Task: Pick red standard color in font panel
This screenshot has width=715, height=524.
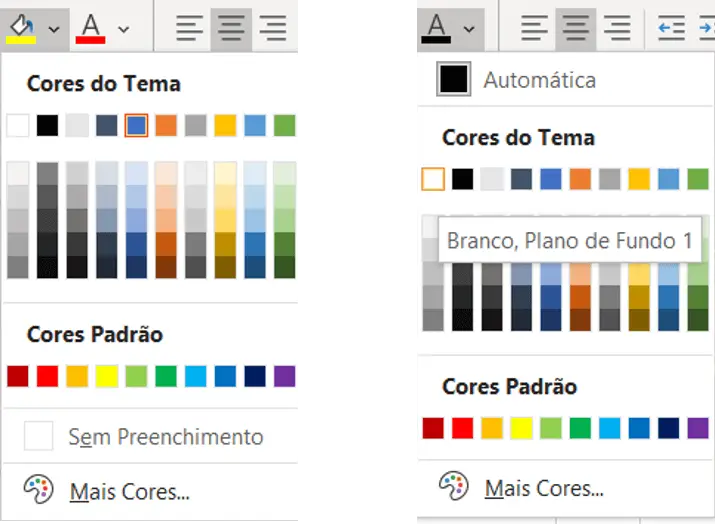Action: pyautogui.click(x=462, y=428)
